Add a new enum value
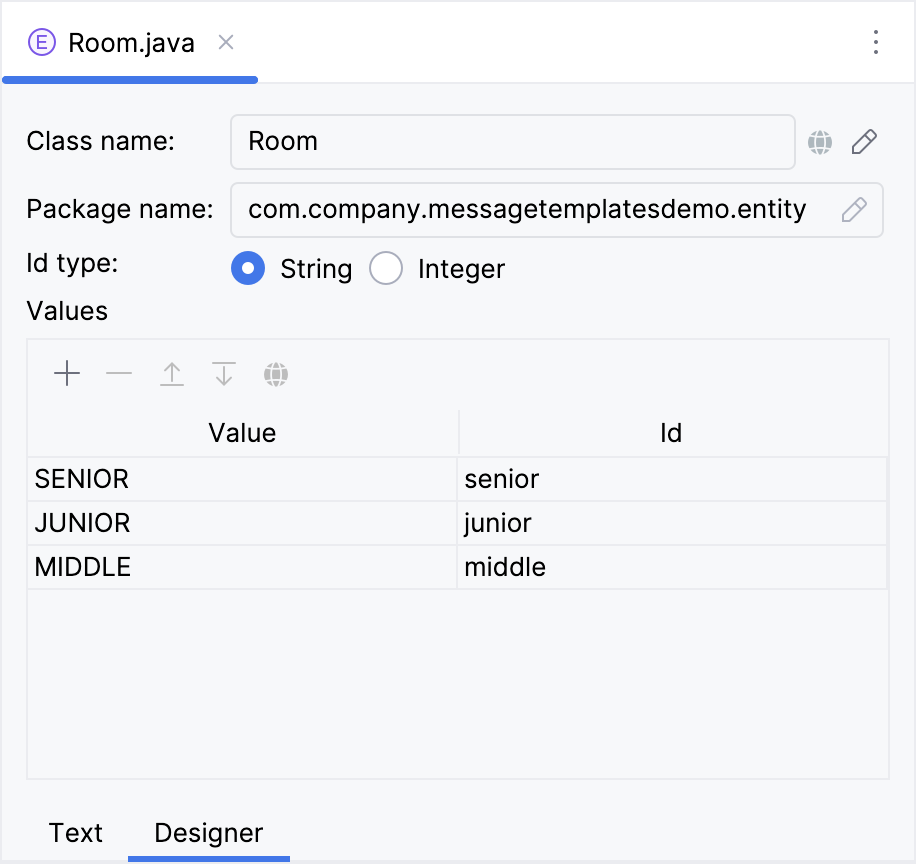 (x=66, y=373)
